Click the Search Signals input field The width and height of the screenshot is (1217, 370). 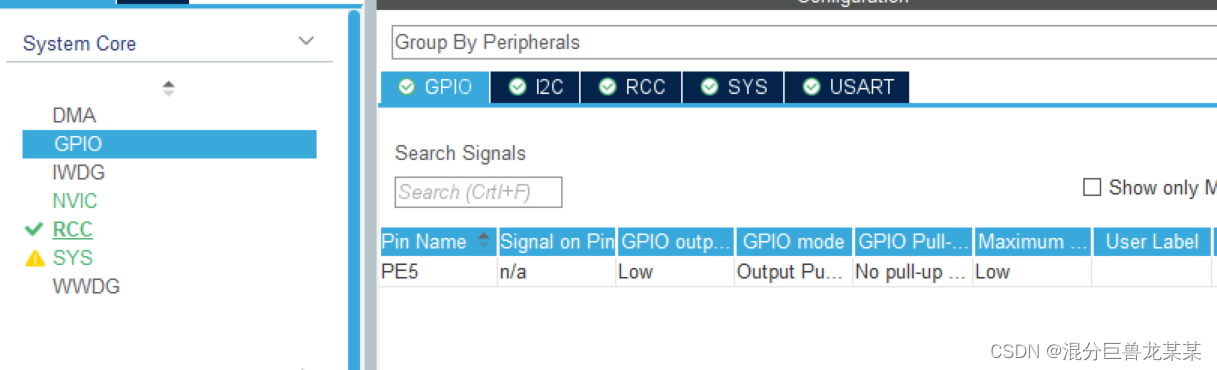tap(478, 192)
